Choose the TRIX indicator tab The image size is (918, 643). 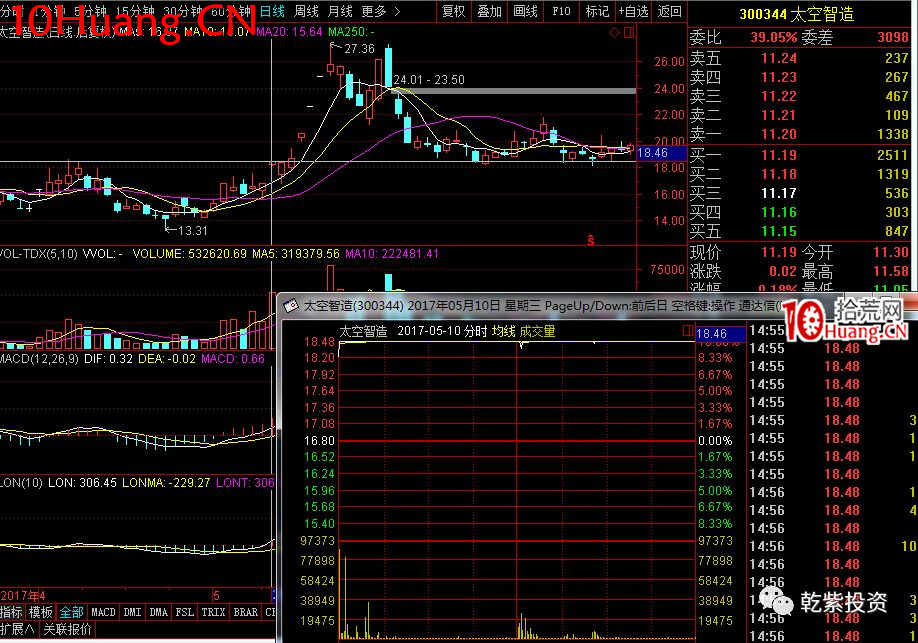pos(213,612)
